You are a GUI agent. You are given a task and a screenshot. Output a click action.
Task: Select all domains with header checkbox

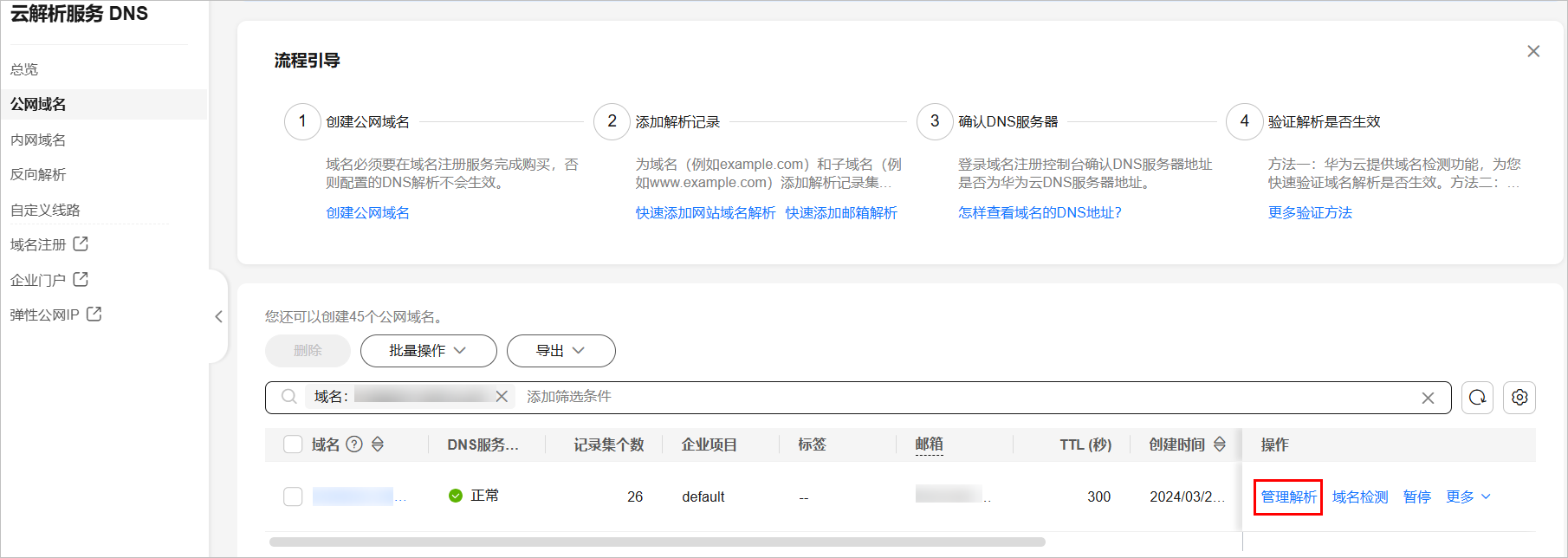[293, 444]
